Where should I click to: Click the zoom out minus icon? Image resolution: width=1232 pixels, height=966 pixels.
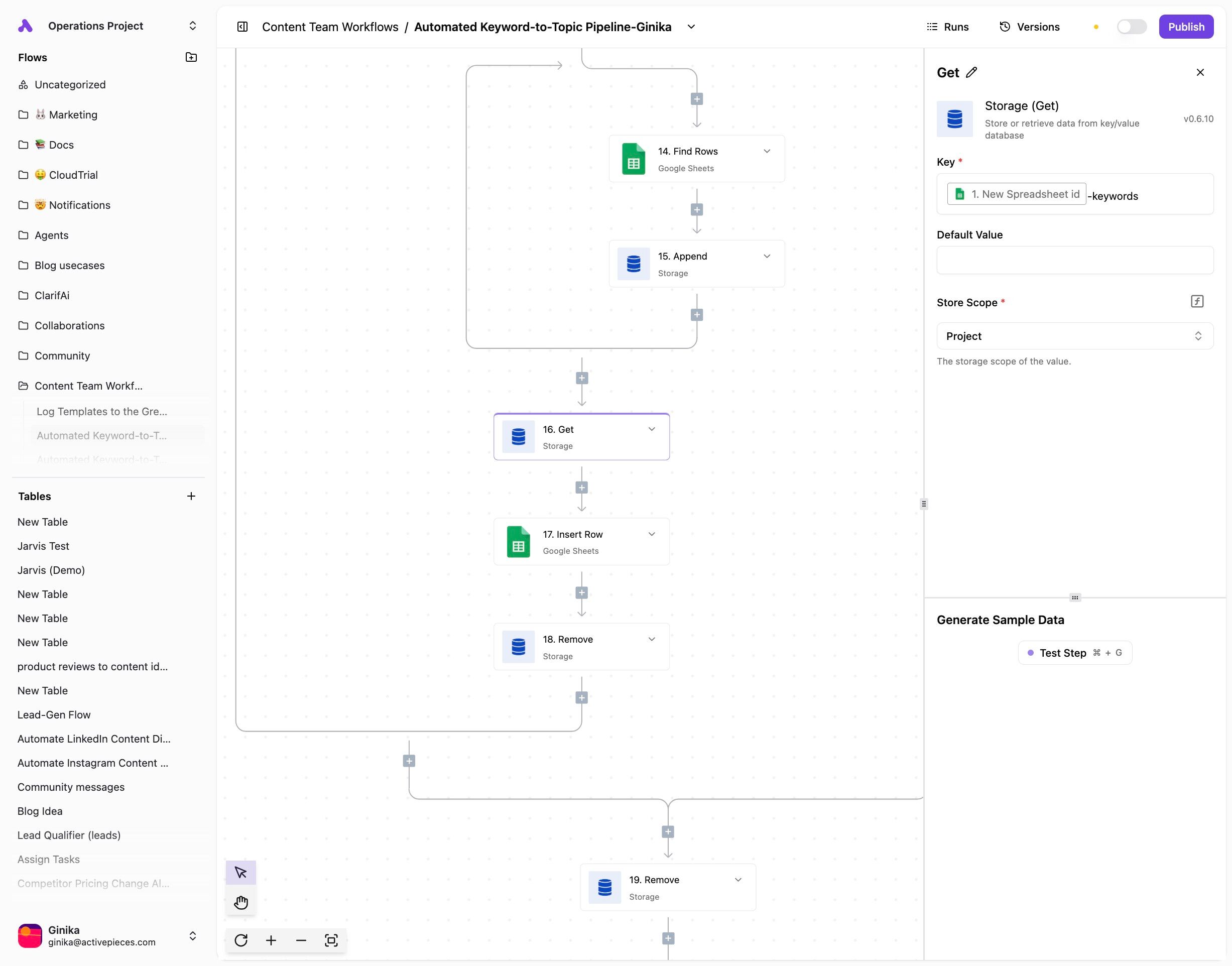(301, 940)
